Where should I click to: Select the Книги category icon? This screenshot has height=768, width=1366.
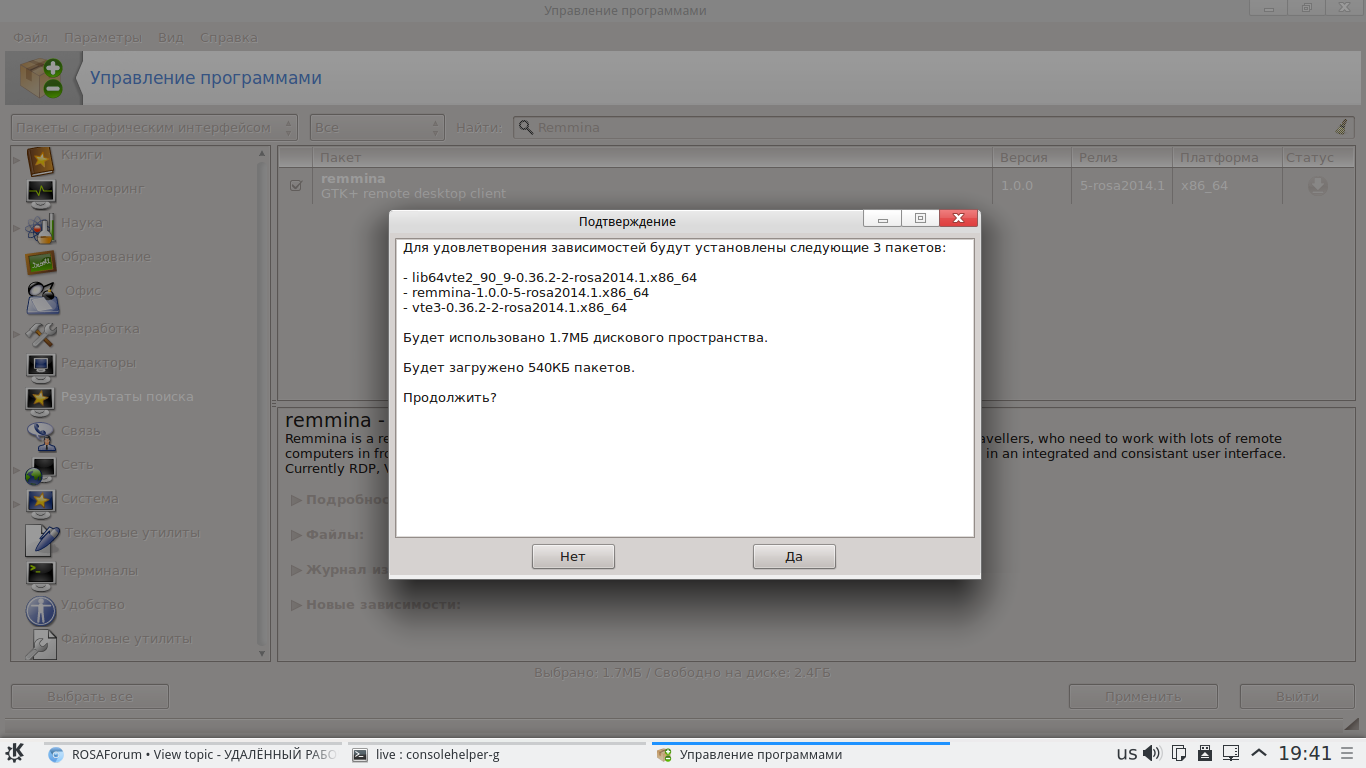(40, 160)
